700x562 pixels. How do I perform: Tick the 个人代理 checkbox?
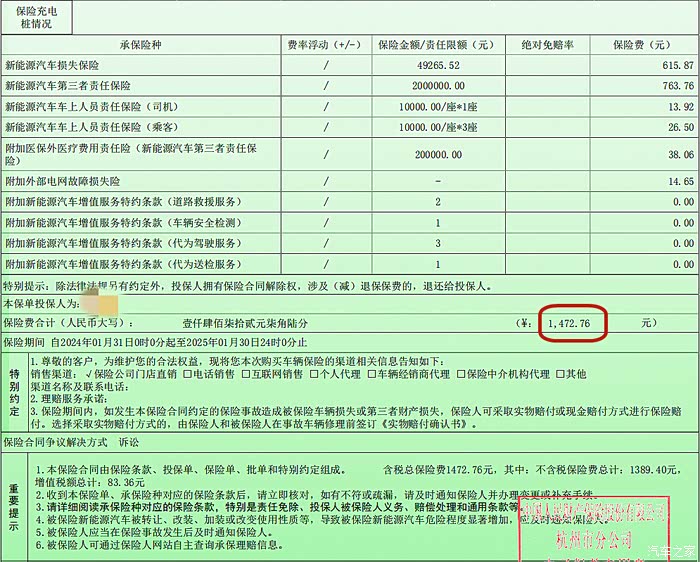[314, 374]
